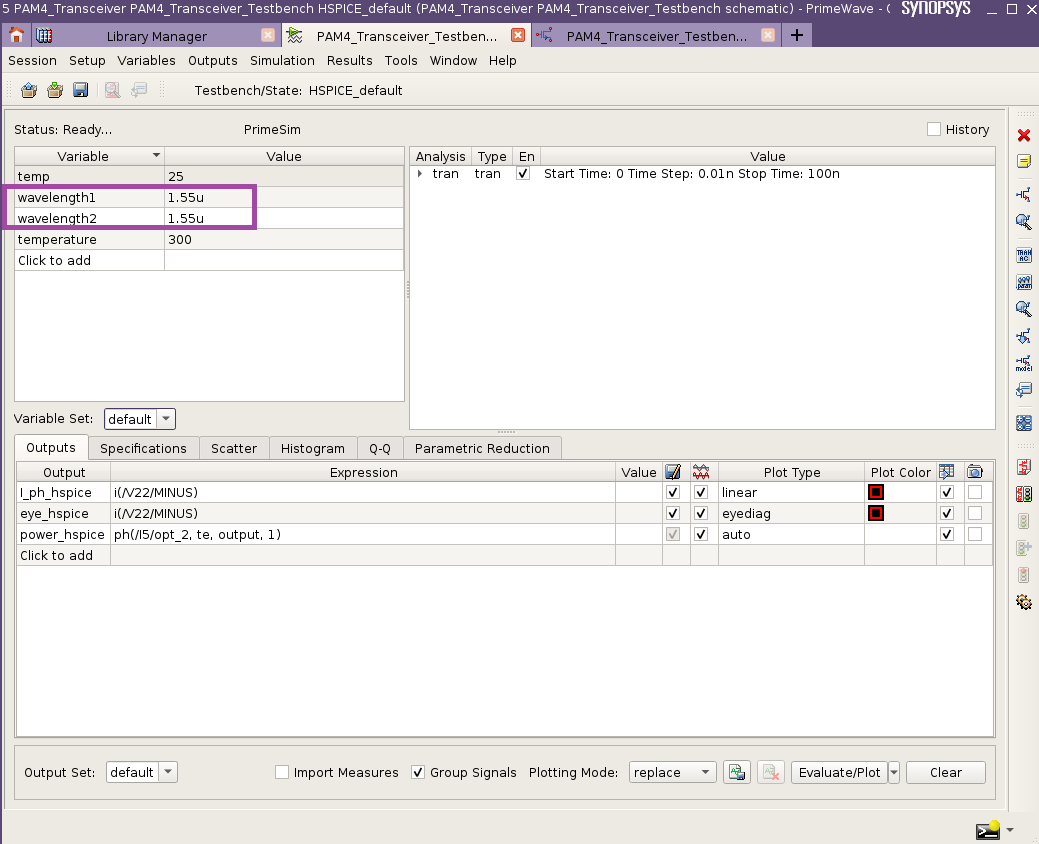Toggle waveform plot checkbox for power_hspice
This screenshot has width=1039, height=844.
701,535
